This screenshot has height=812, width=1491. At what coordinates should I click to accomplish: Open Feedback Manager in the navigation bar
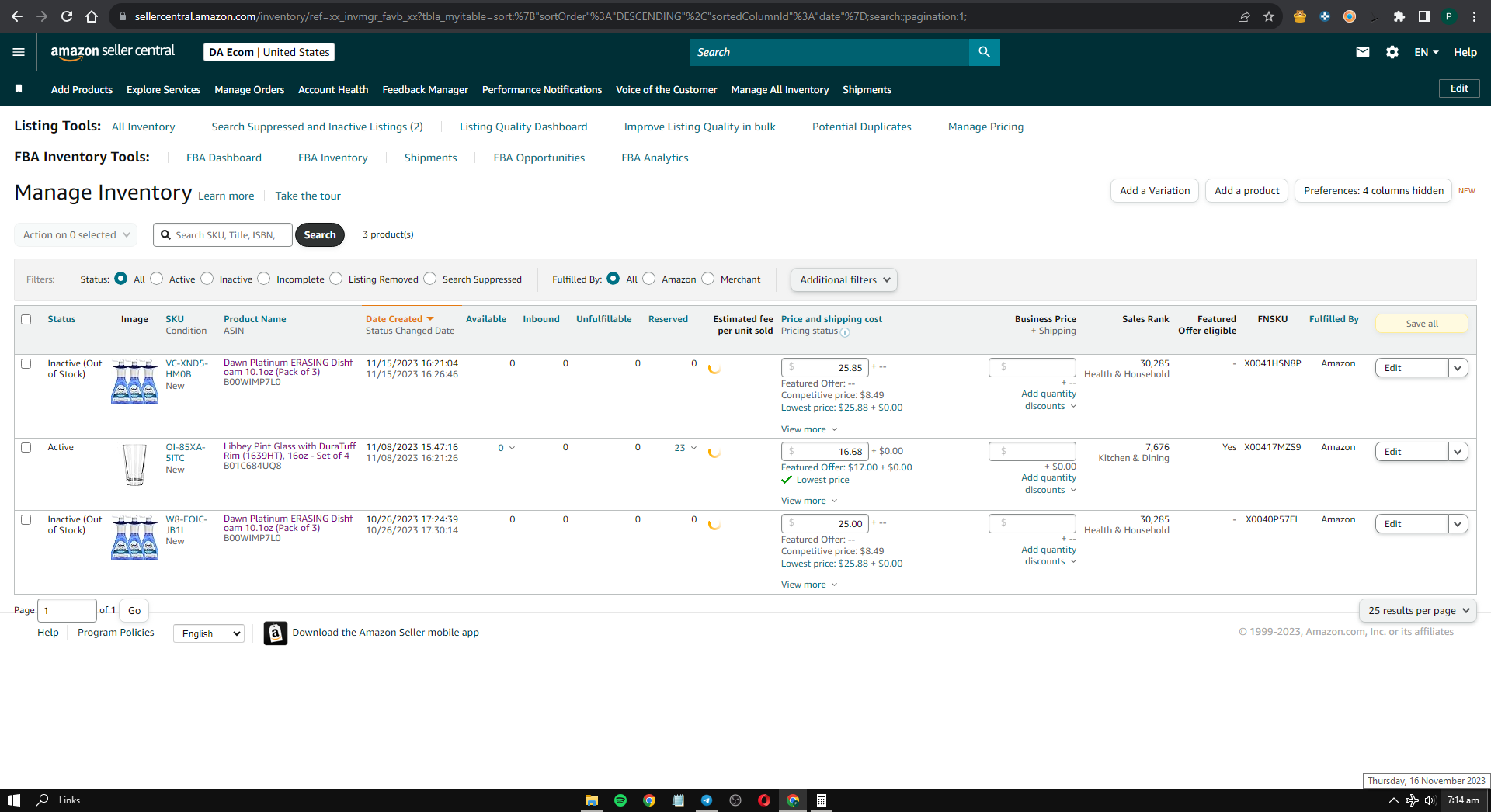click(x=425, y=90)
